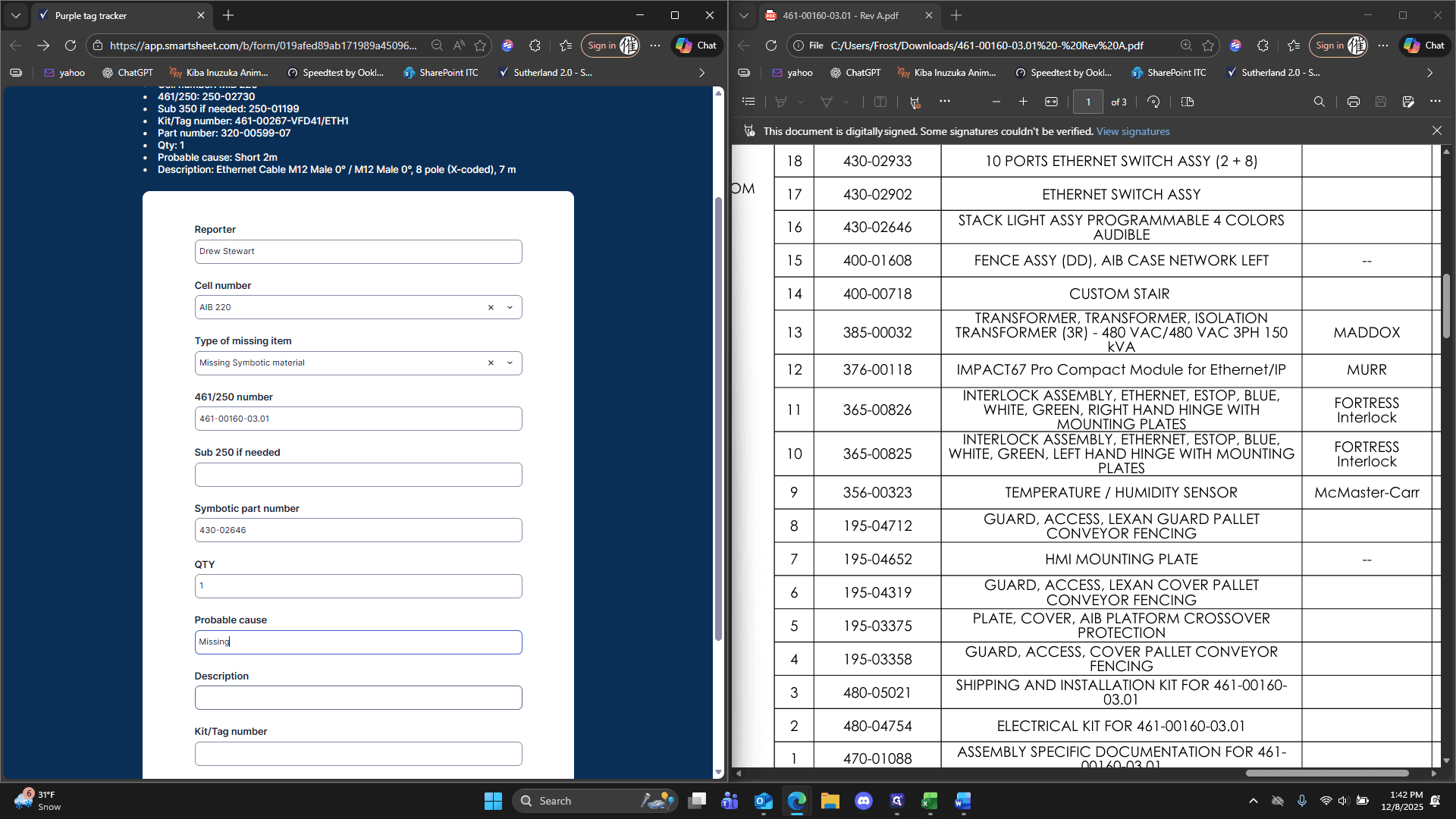Screen dimensions: 1456x819
Task: Open new tab in PDF window
Action: point(956,15)
